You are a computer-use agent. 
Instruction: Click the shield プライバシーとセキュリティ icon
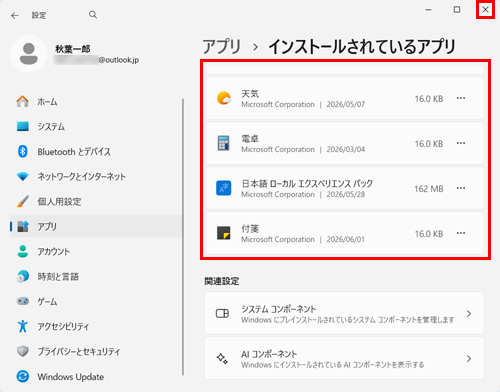(23, 351)
